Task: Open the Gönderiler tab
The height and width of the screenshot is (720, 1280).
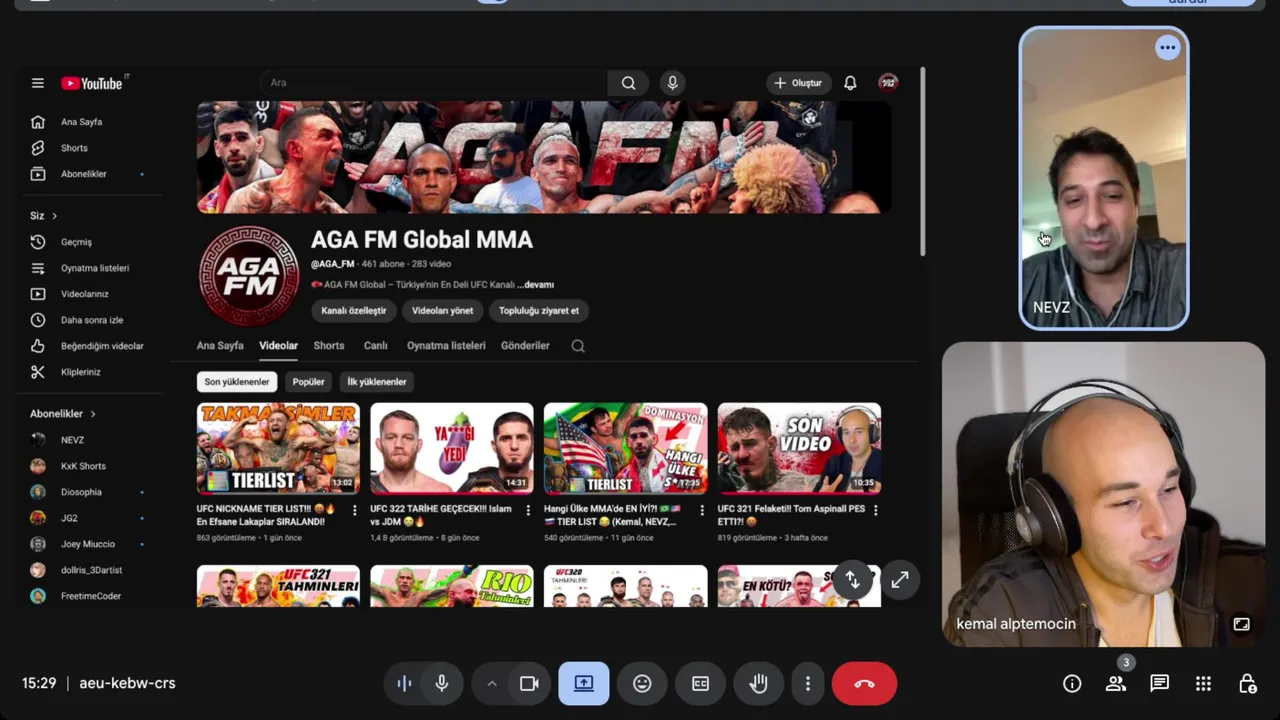Action: 525,346
